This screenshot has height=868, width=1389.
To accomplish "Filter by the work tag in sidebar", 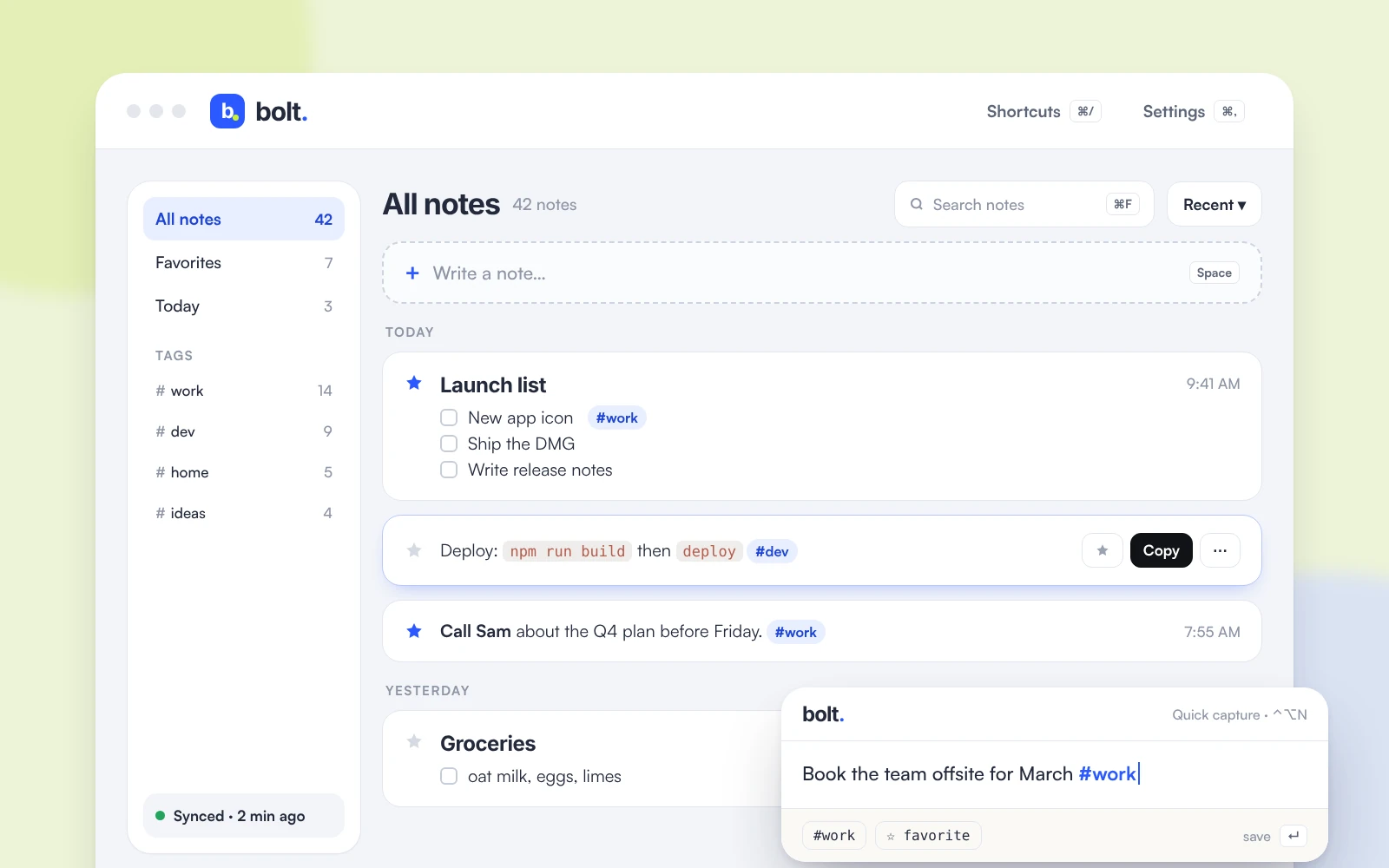I will [244, 391].
